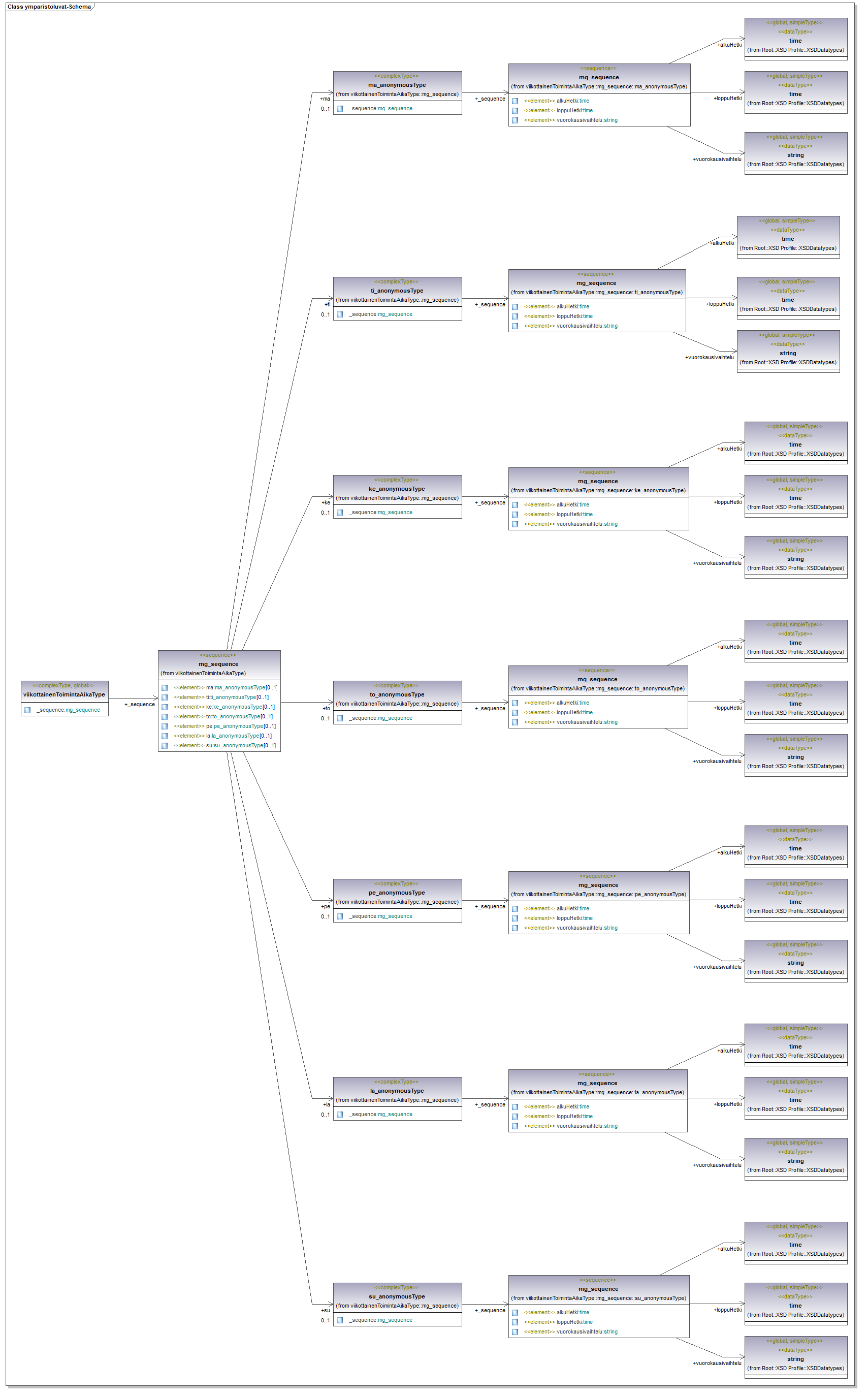Select the Class ymparistoluvat-Schema diagram frame label

(49, 7)
